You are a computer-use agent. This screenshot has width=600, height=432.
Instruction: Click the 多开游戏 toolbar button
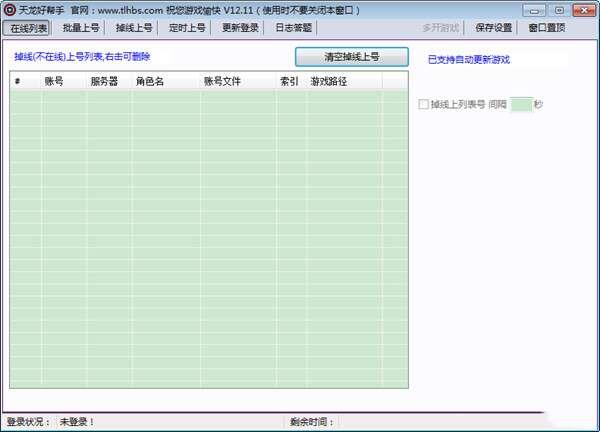[x=440, y=28]
